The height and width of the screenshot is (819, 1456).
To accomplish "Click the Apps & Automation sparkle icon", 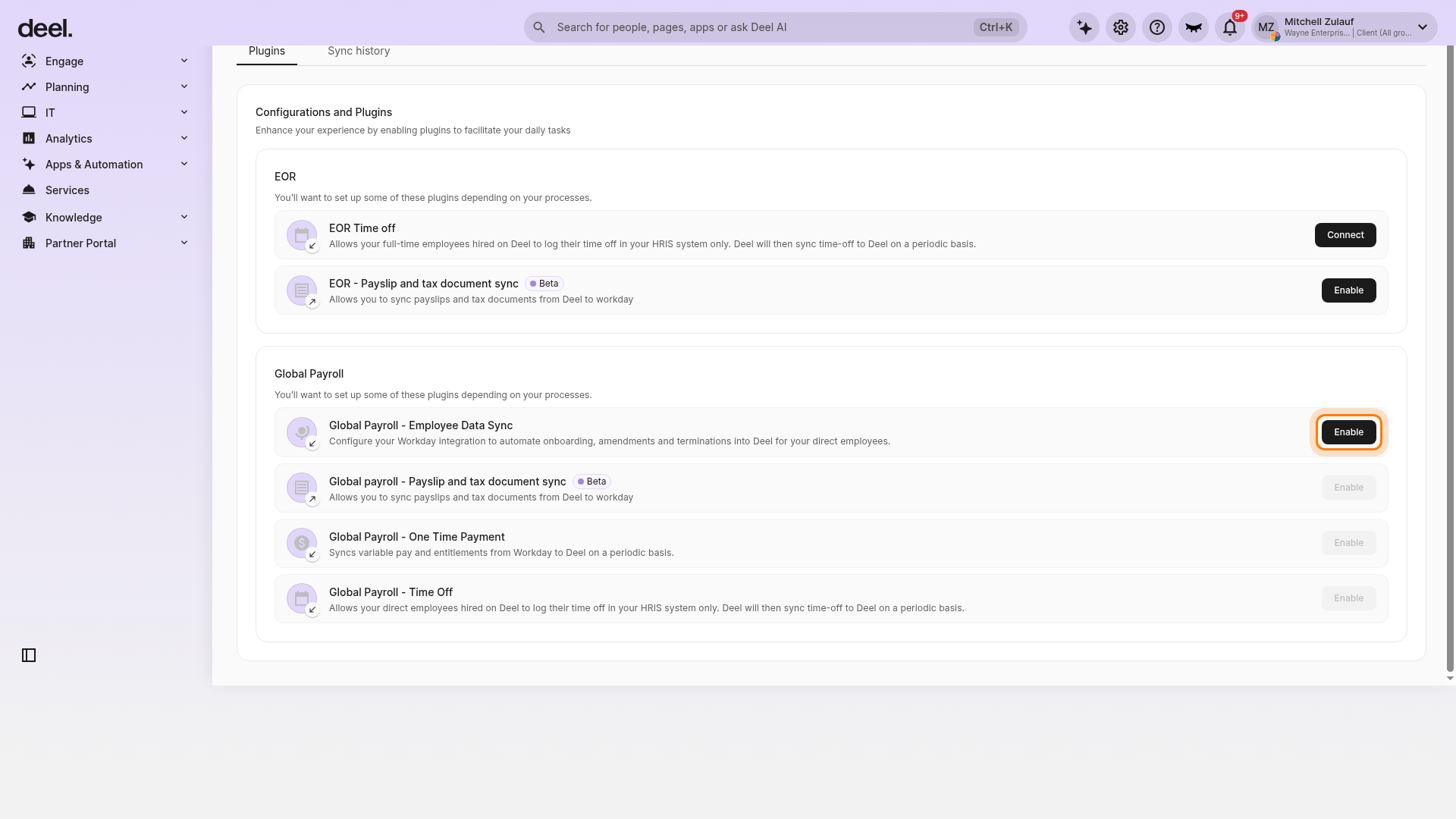I will coord(29,164).
